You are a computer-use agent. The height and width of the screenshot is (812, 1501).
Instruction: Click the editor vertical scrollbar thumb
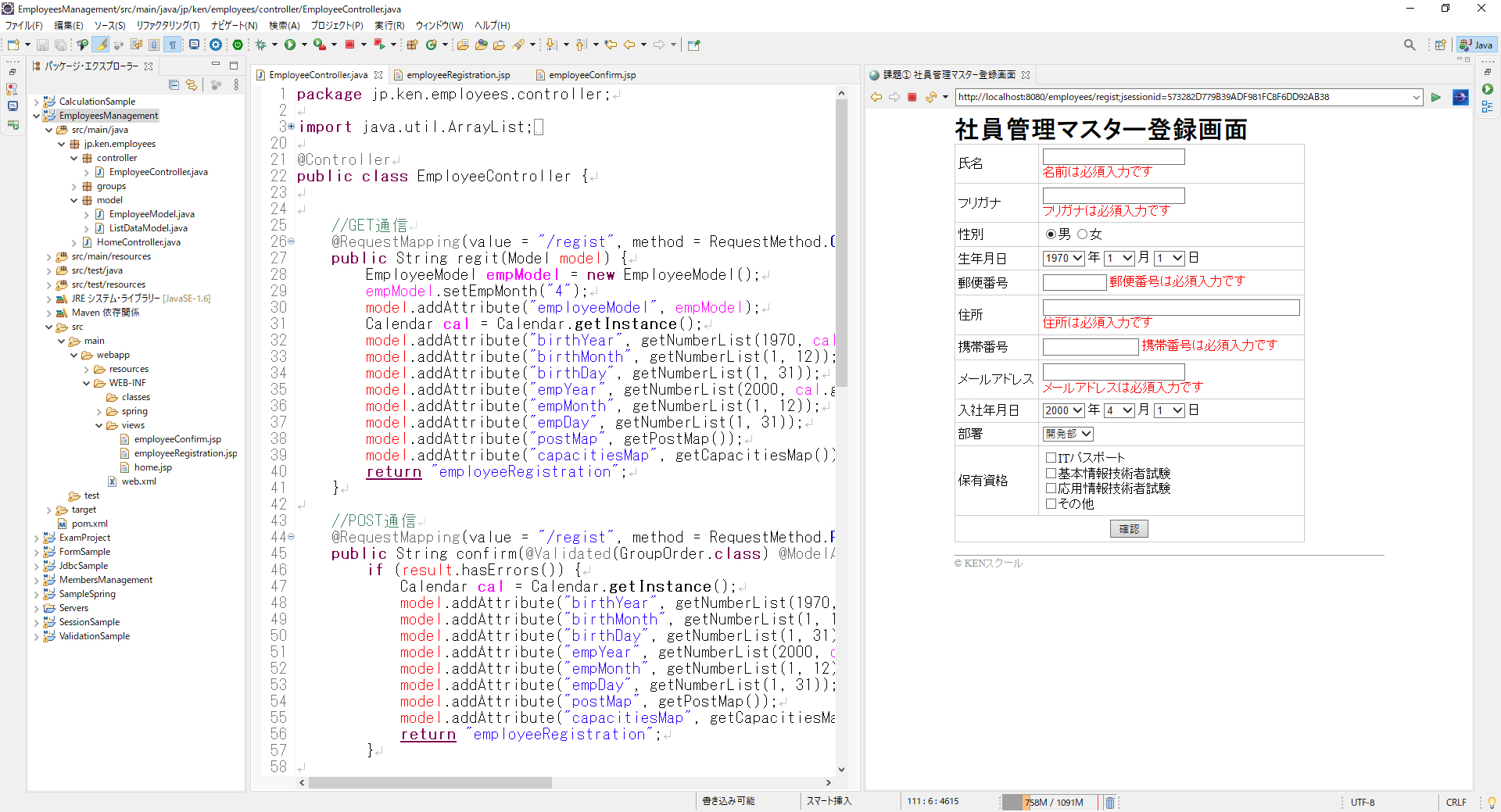click(x=841, y=242)
